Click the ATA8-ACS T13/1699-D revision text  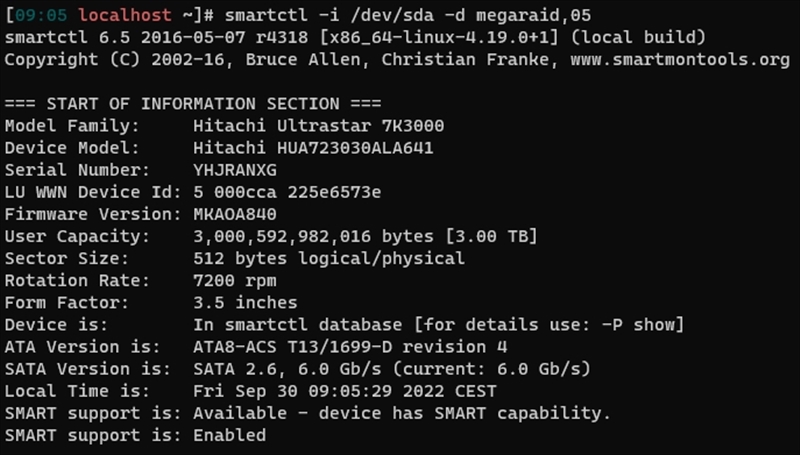click(350, 347)
